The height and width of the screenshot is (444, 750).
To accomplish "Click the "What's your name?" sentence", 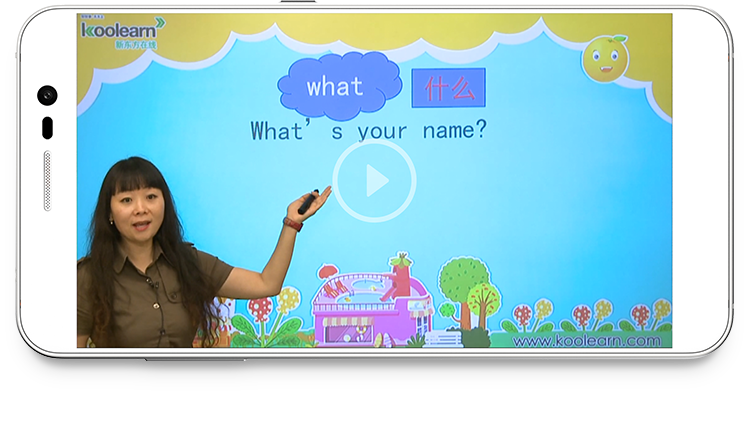I will click(x=368, y=130).
